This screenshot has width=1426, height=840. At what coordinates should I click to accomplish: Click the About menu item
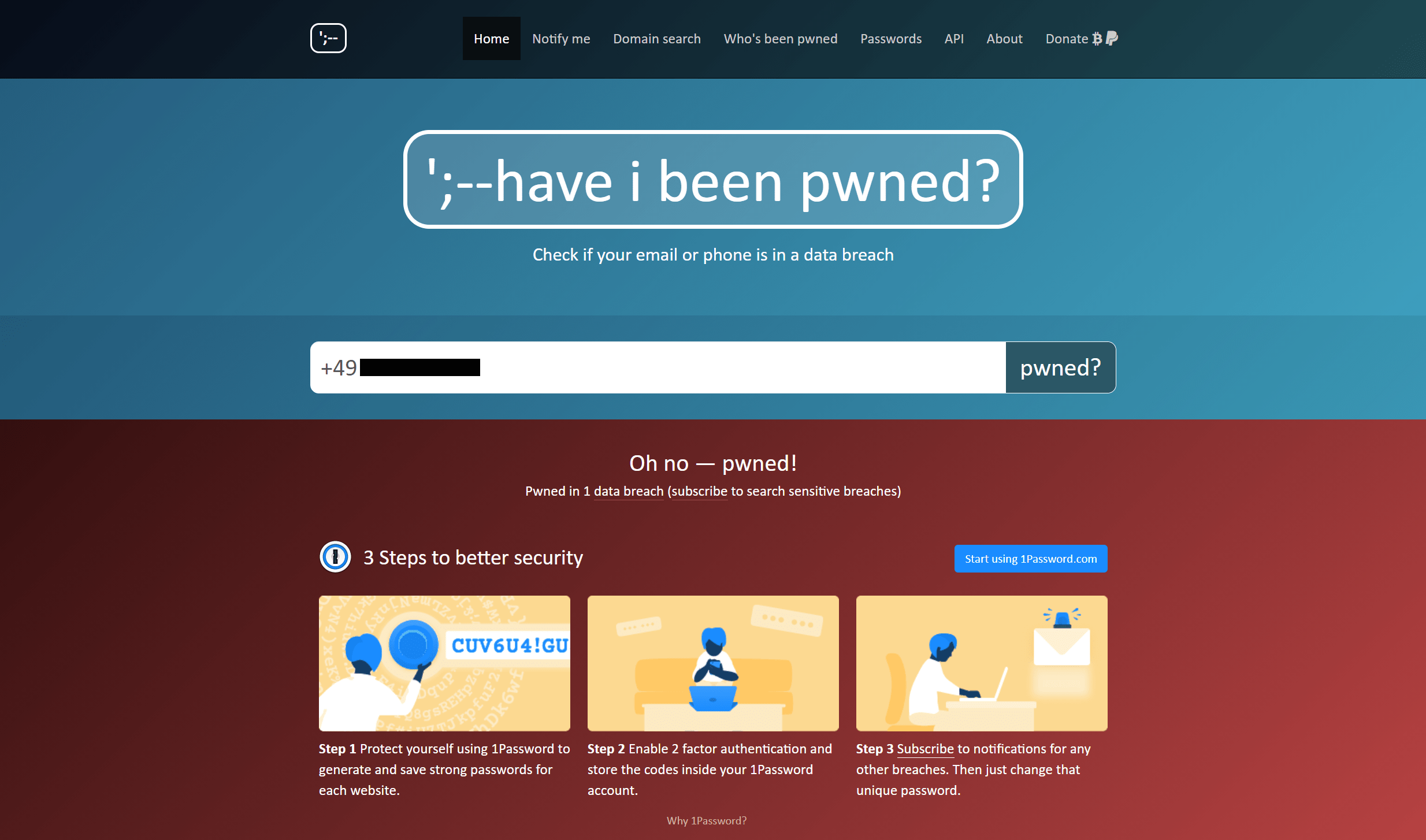click(1004, 38)
